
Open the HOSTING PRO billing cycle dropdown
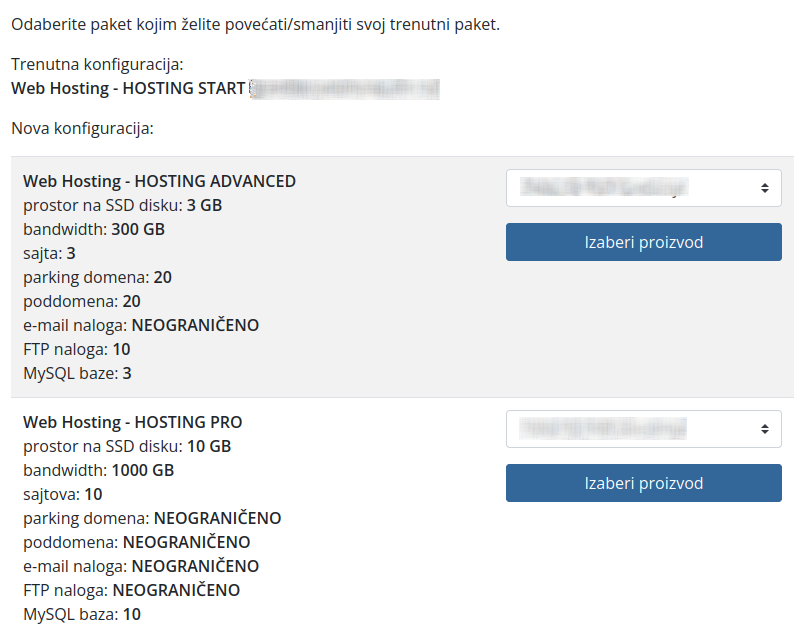(643, 429)
